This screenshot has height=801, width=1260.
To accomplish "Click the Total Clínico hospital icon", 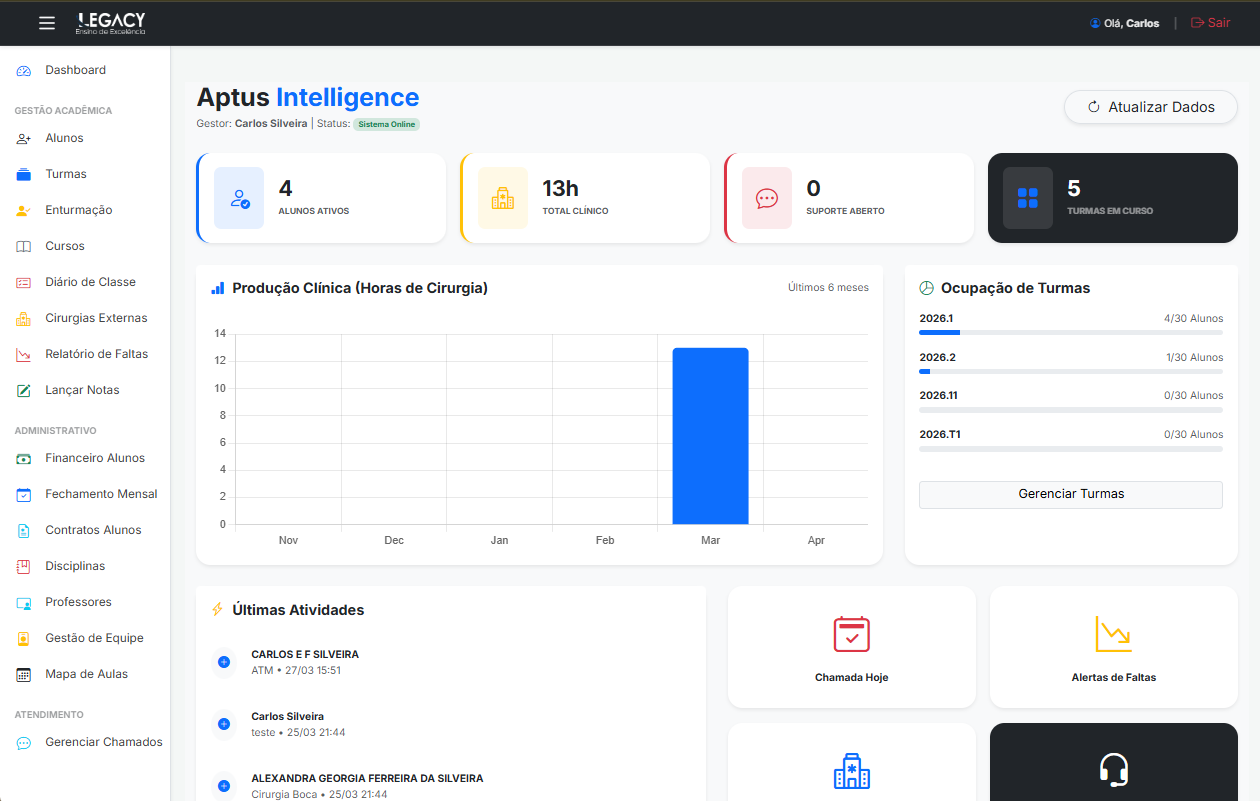I will click(502, 198).
